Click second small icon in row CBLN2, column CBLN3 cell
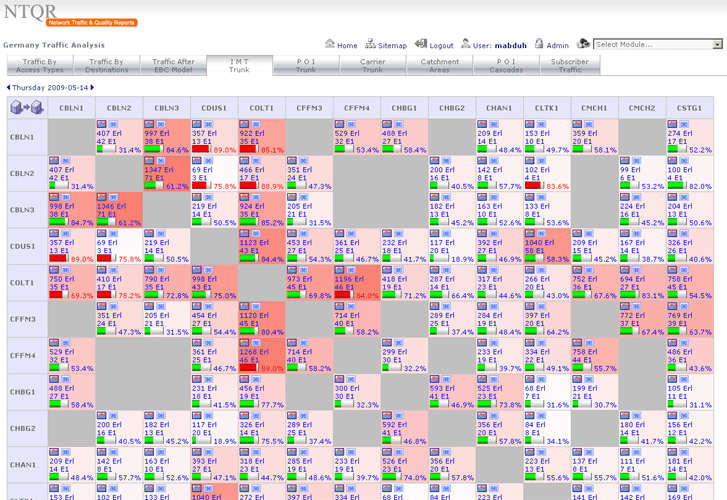Viewport: 727px width, 500px height. [163, 159]
